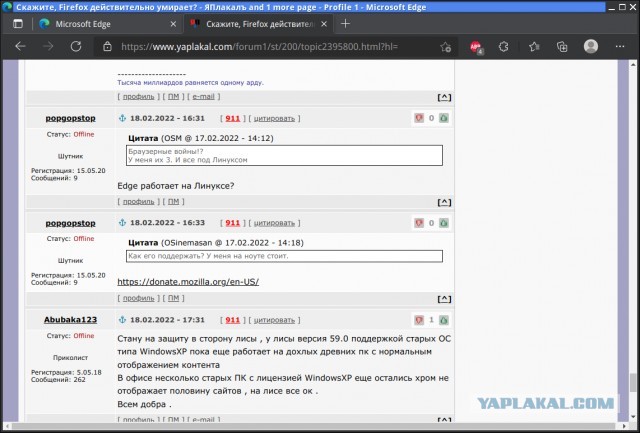This screenshot has width=640, height=433.
Task: Click the text Edge работает на Линуксе?
Action: point(176,186)
